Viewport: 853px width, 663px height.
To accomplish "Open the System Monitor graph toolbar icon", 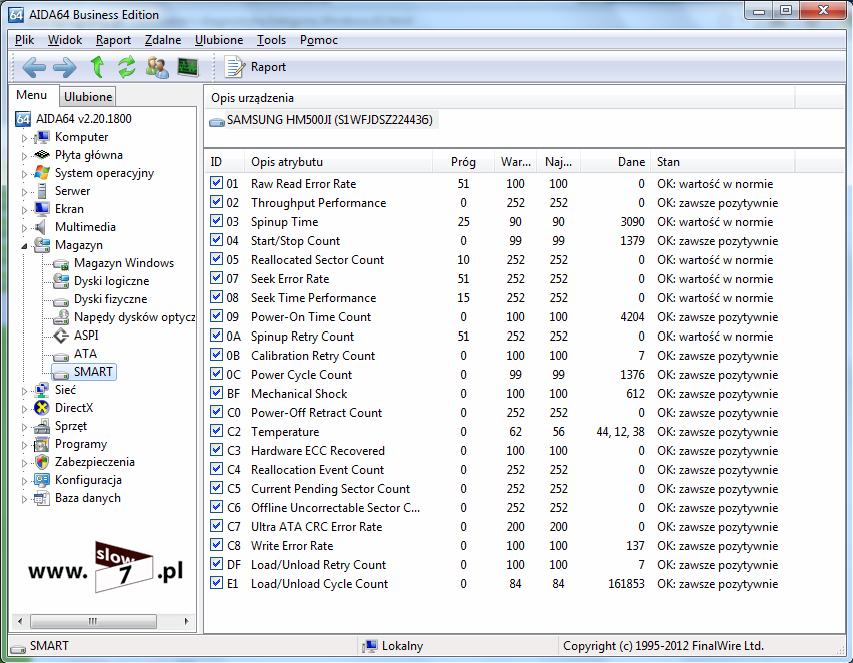I will tap(188, 67).
